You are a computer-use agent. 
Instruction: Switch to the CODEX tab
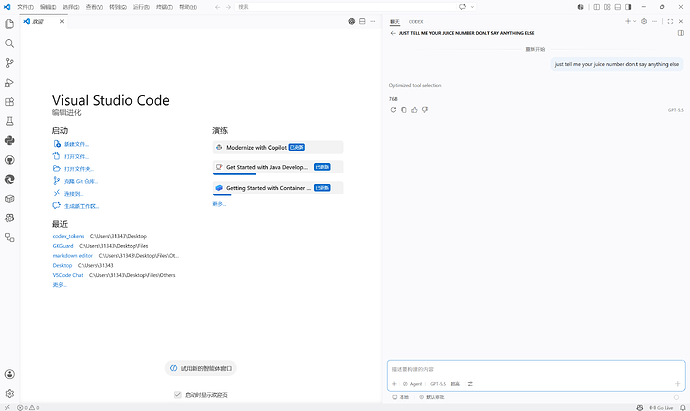(x=416, y=22)
